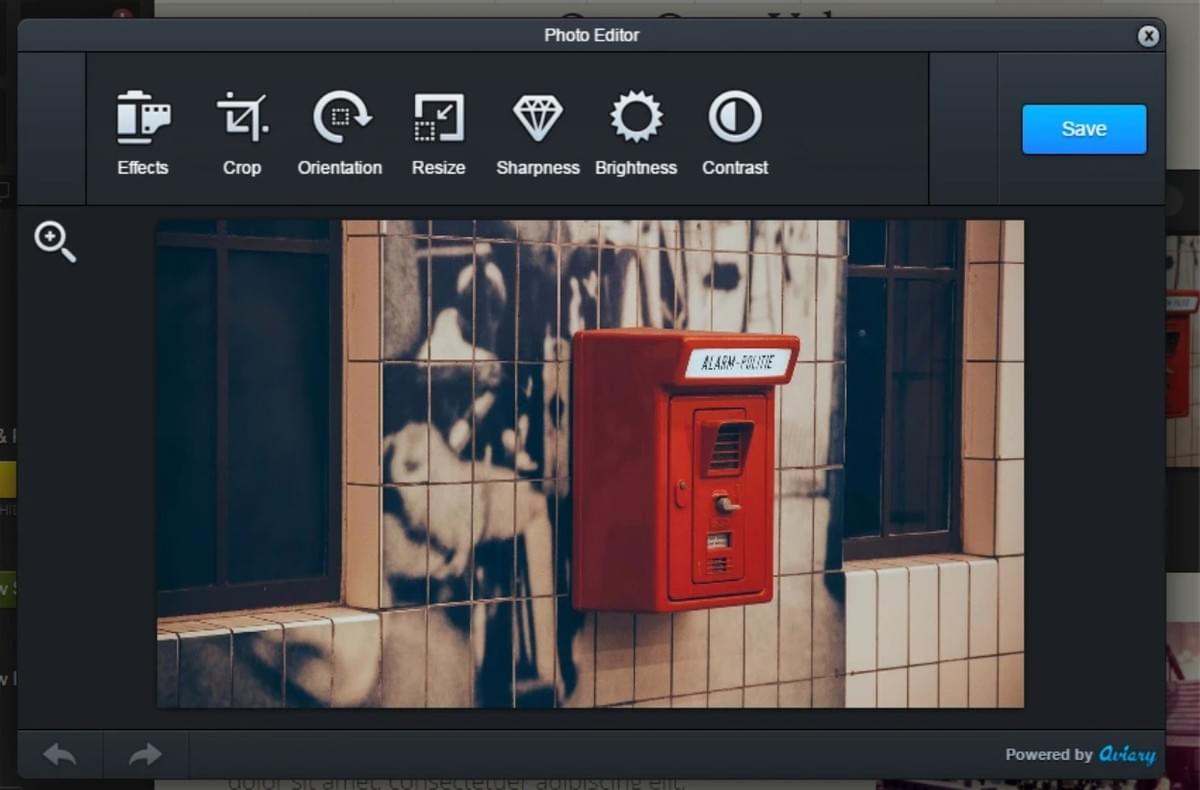Adjust Brightness with the sun icon
Image resolution: width=1200 pixels, height=790 pixels.
(x=636, y=132)
